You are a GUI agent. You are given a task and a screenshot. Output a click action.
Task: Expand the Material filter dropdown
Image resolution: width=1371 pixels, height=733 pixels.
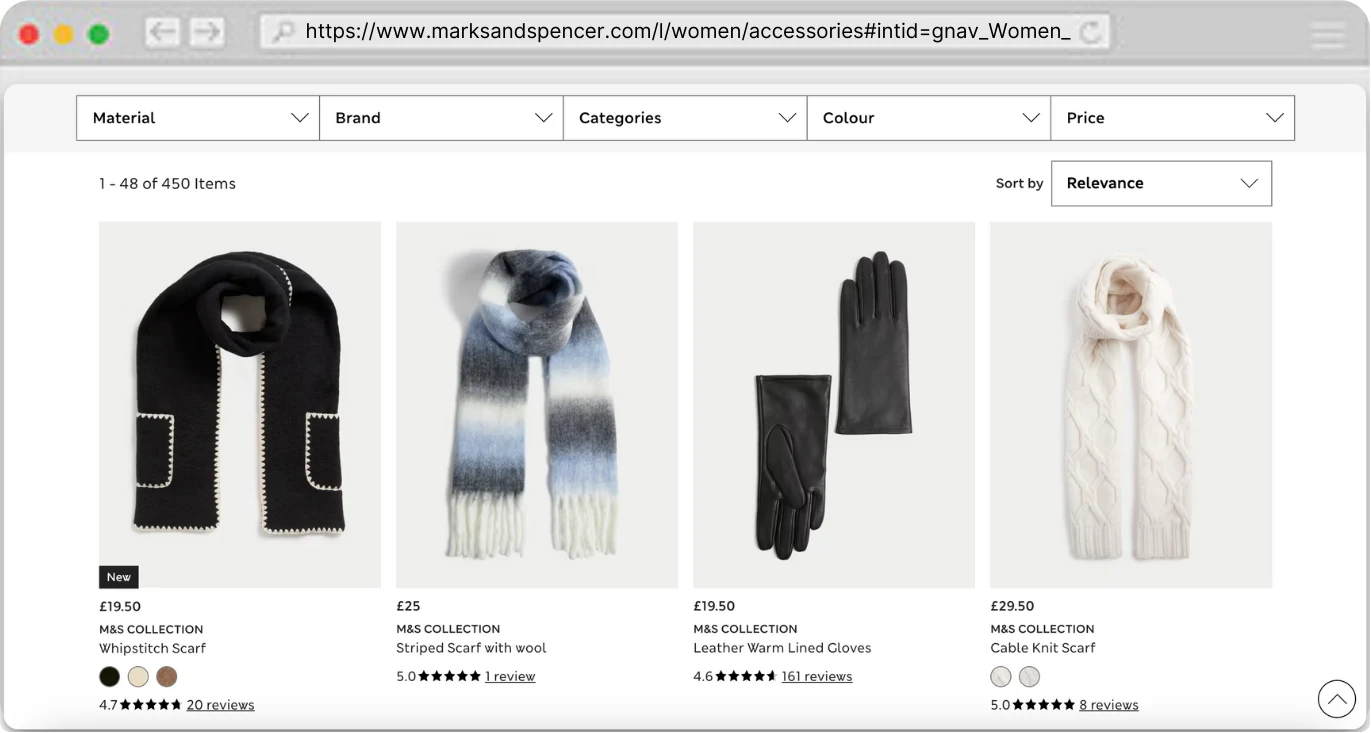pos(198,118)
